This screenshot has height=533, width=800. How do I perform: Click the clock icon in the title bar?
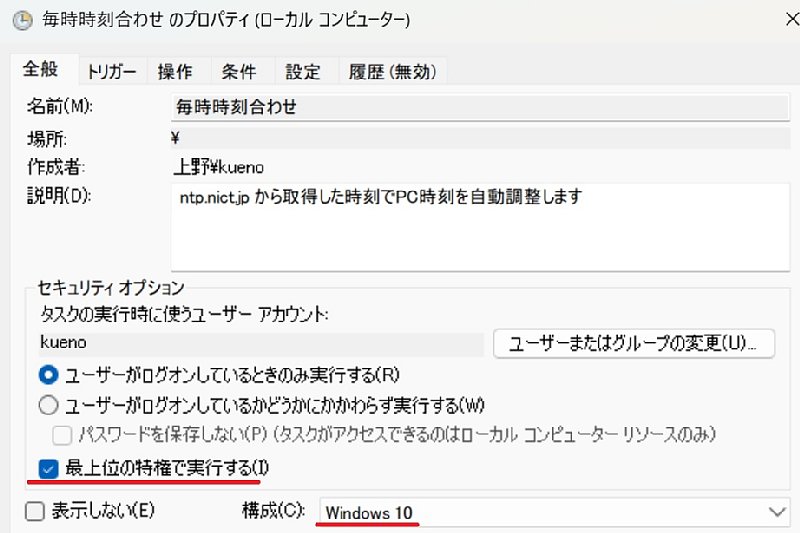pos(22,20)
